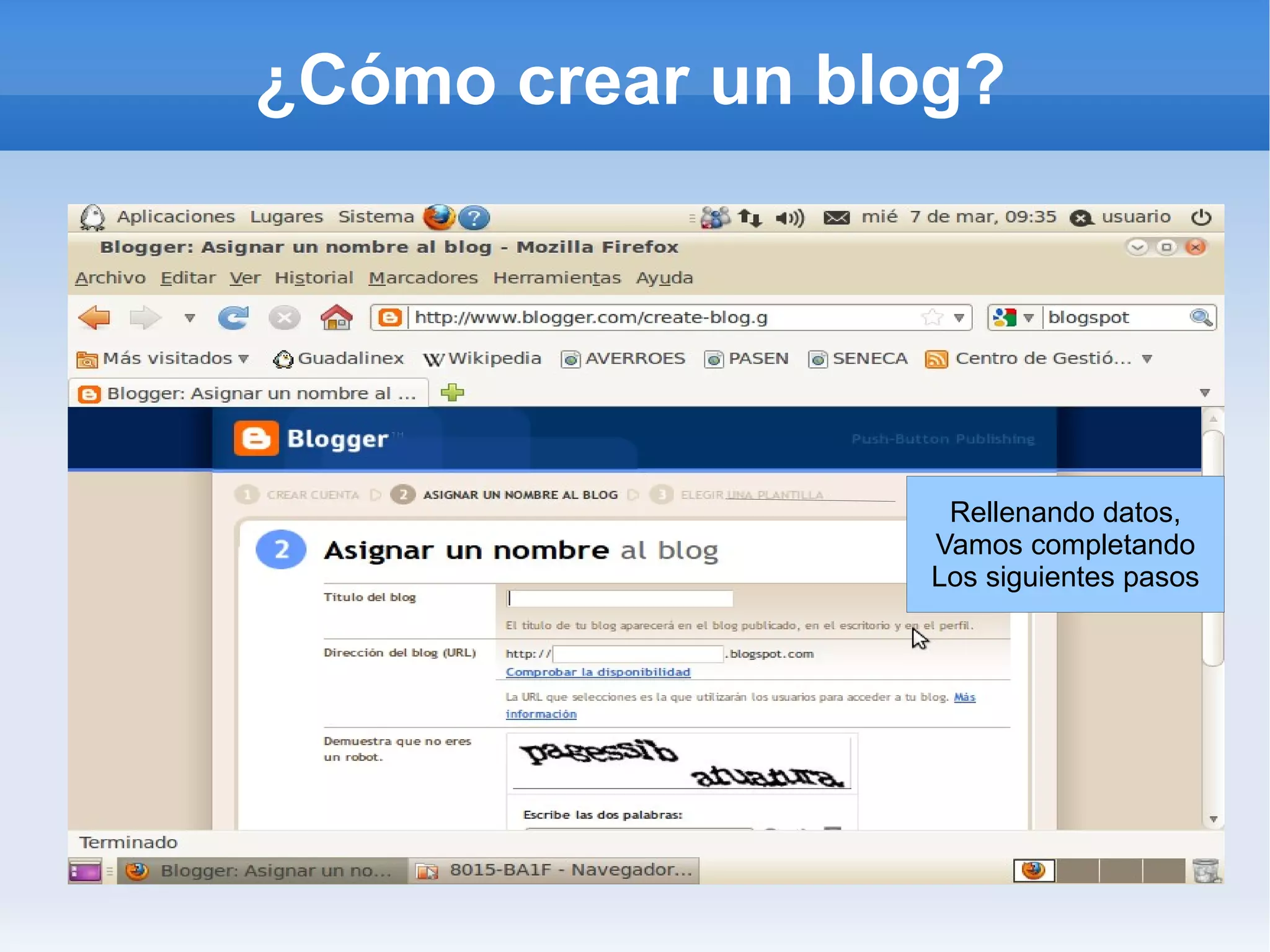Select the Blogger: Asignar un nombre tab
Viewport: 1270px width, 952px height.
248,393
